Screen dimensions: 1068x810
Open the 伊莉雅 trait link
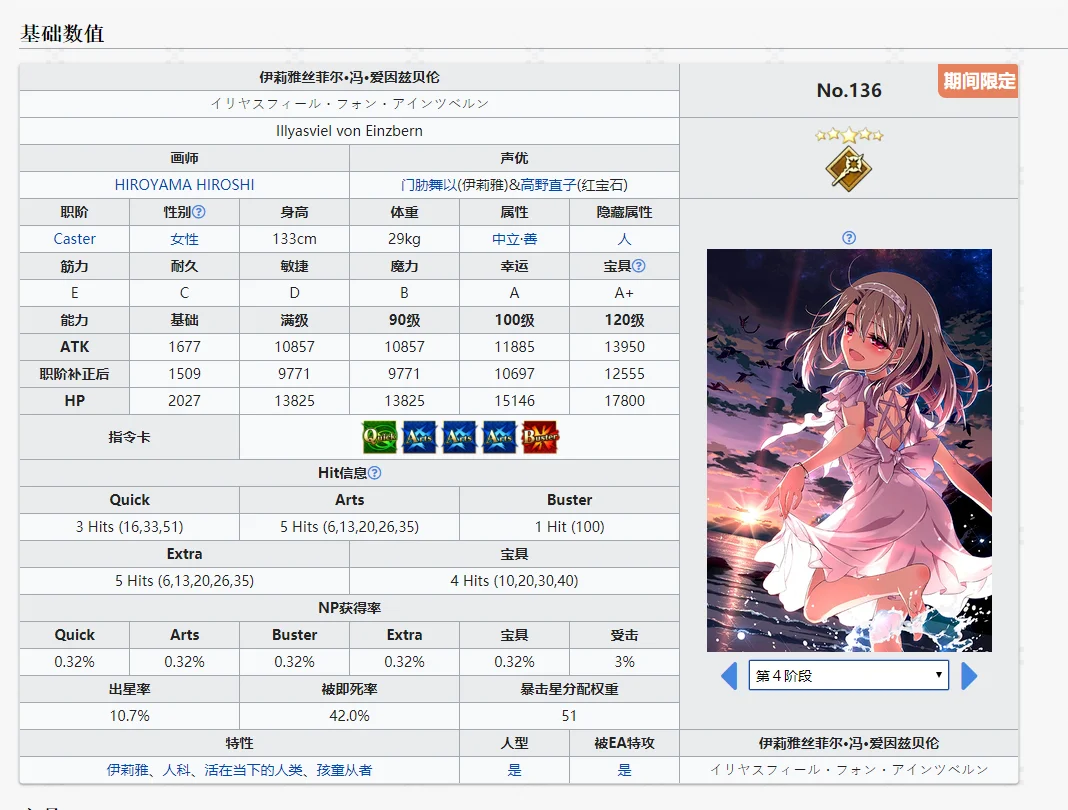click(x=127, y=770)
